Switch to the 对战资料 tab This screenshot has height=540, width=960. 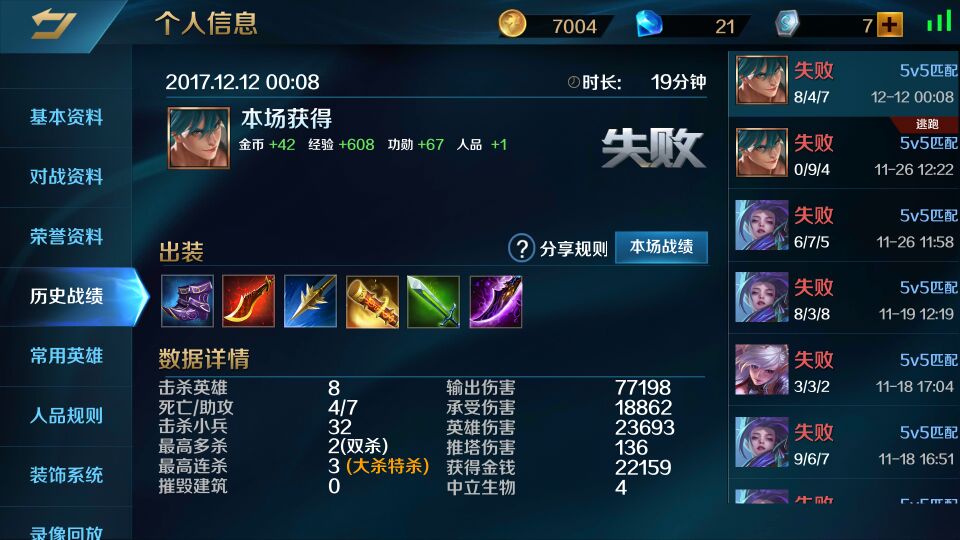click(66, 177)
